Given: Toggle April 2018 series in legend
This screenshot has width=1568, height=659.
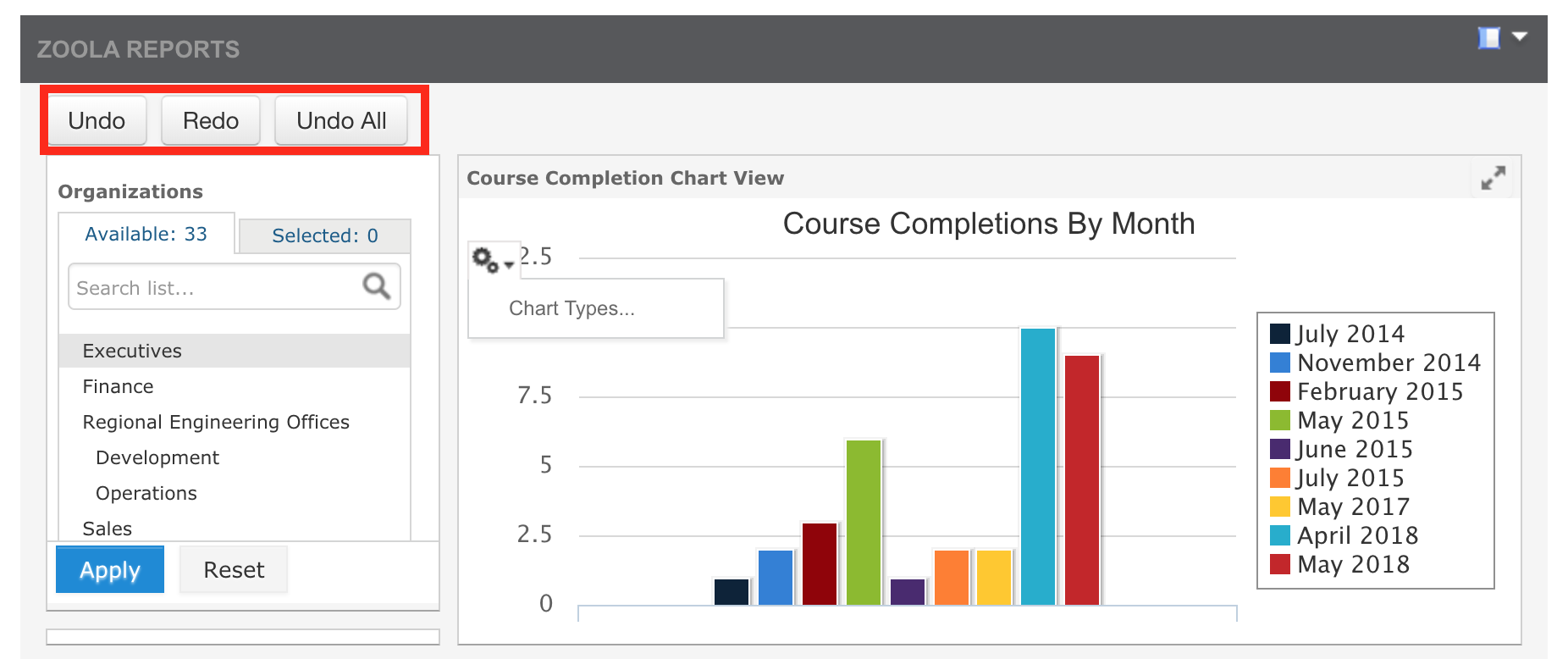Looking at the screenshot, I should point(1344,535).
